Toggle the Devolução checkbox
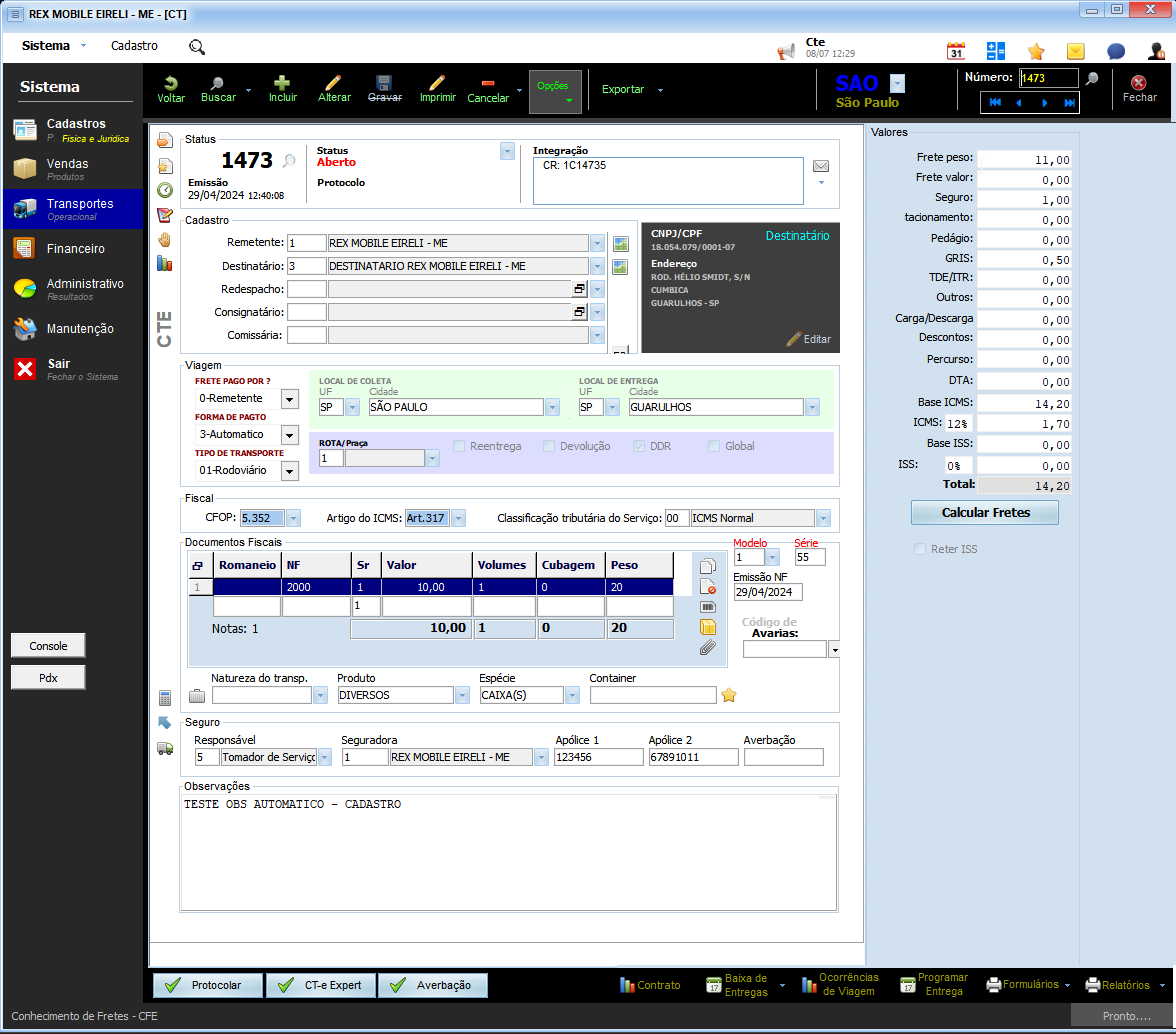The height and width of the screenshot is (1034, 1176). click(x=549, y=446)
